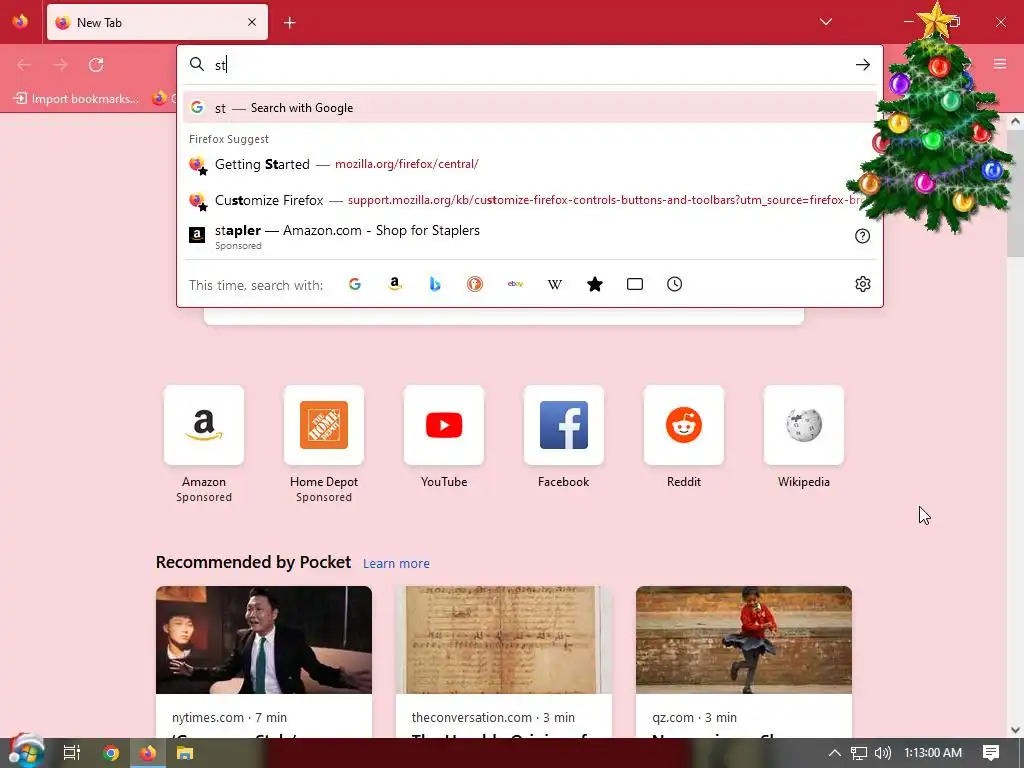Select 'st — Search with Google' suggestion
Viewport: 1024px width, 768px height.
[x=530, y=108]
